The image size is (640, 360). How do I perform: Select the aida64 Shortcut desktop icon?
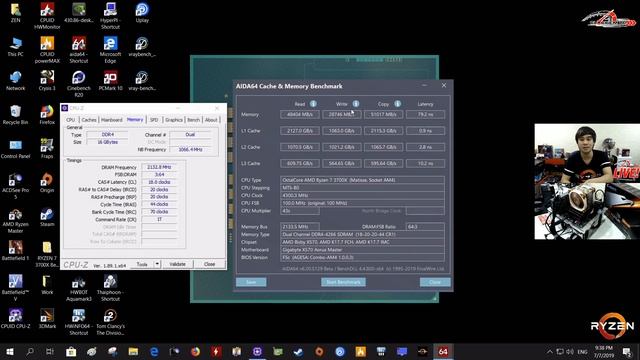pos(79,50)
